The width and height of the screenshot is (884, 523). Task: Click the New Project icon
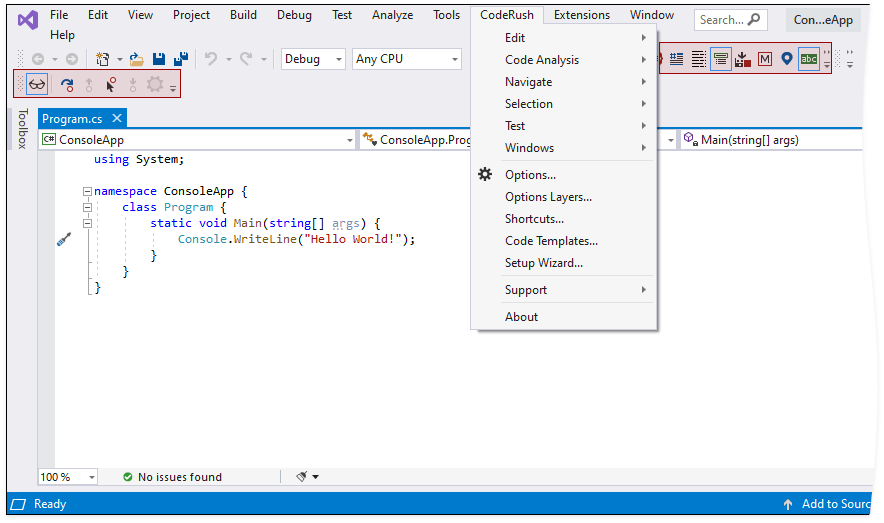click(103, 59)
